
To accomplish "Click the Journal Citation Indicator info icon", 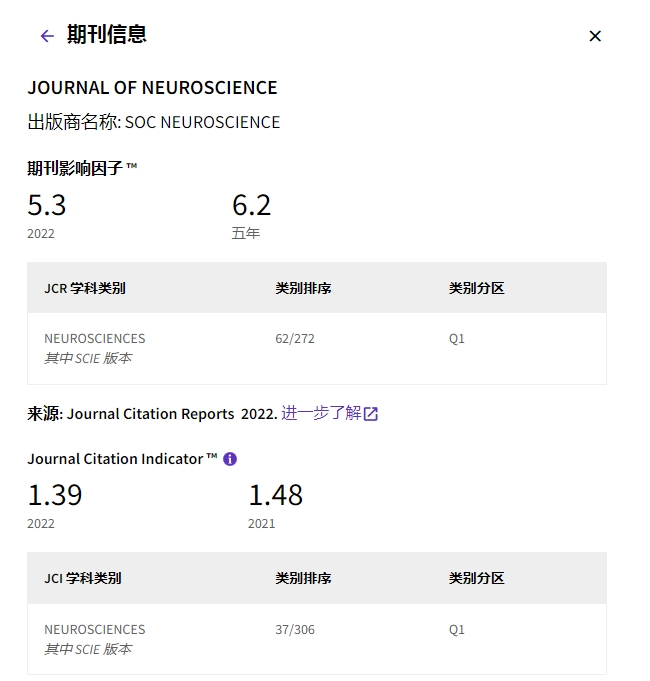I will coord(230,459).
